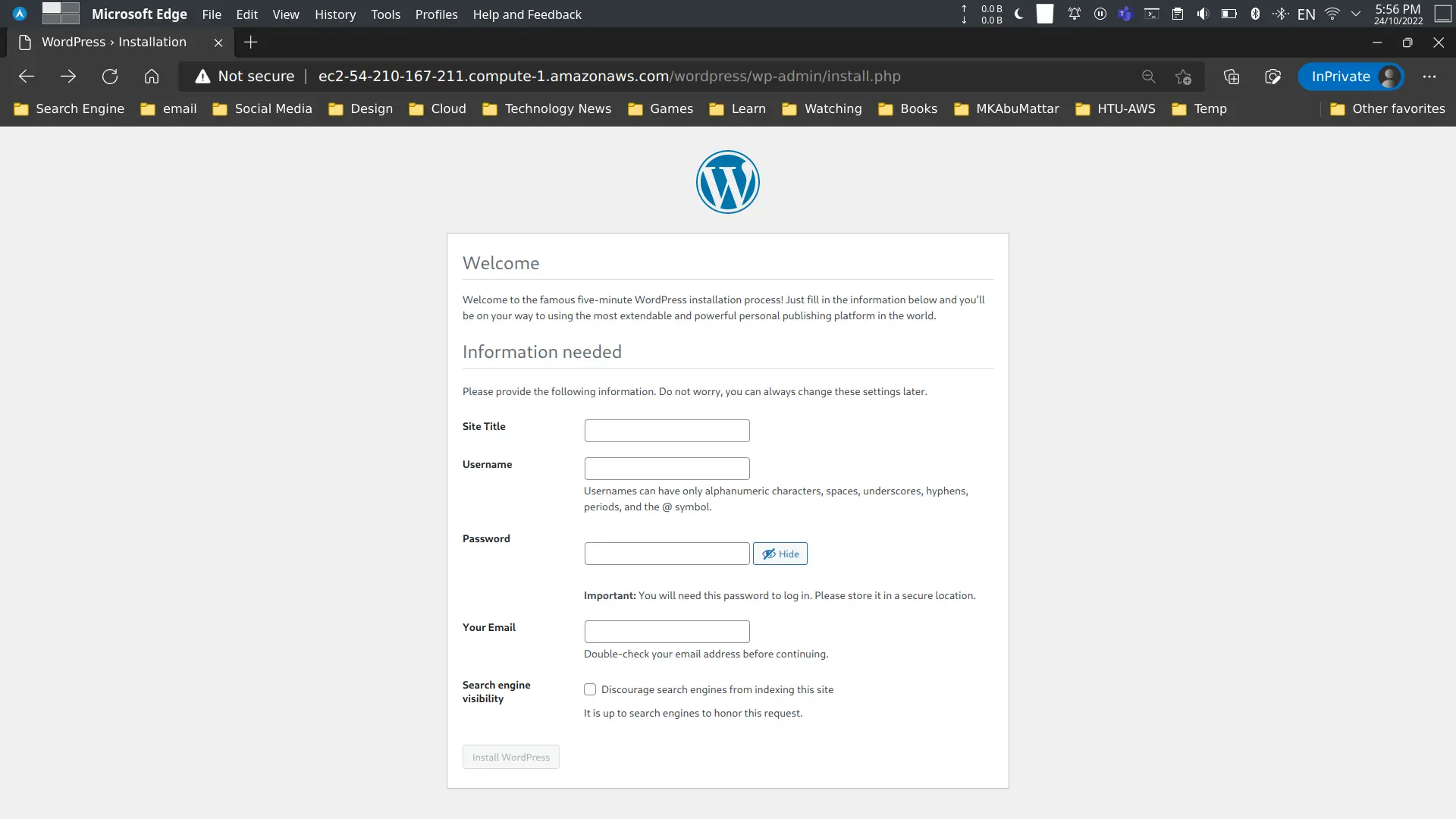Click the Install WordPress button

511,756
